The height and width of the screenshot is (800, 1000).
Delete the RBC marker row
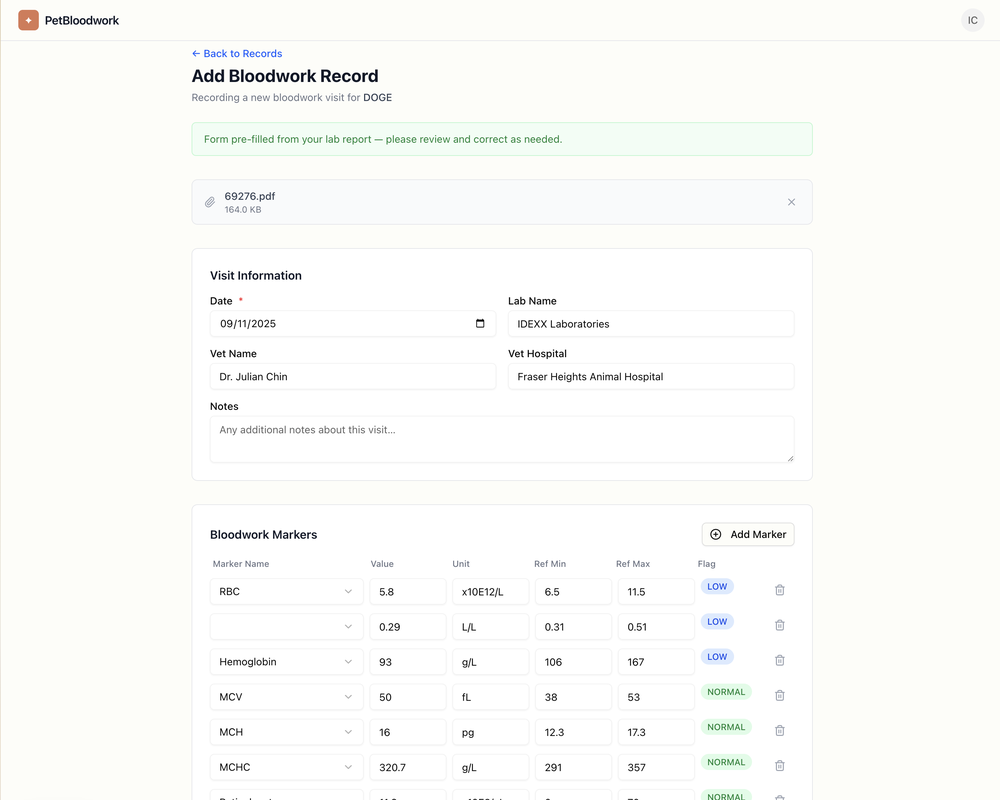[x=779, y=590]
